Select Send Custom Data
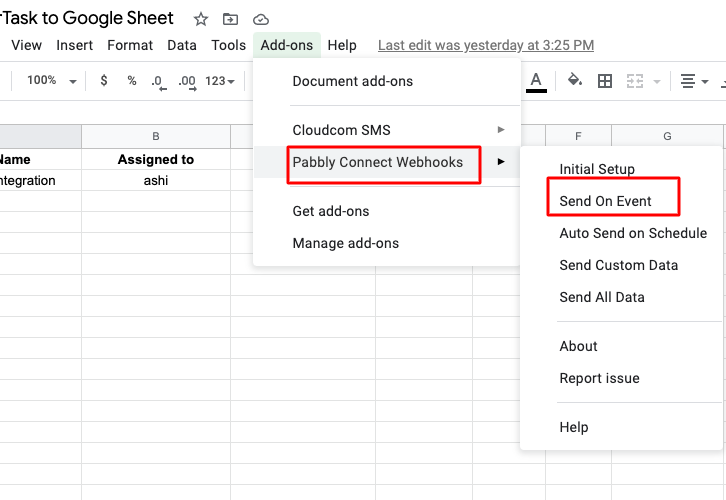This screenshot has height=500, width=726. pos(619,265)
